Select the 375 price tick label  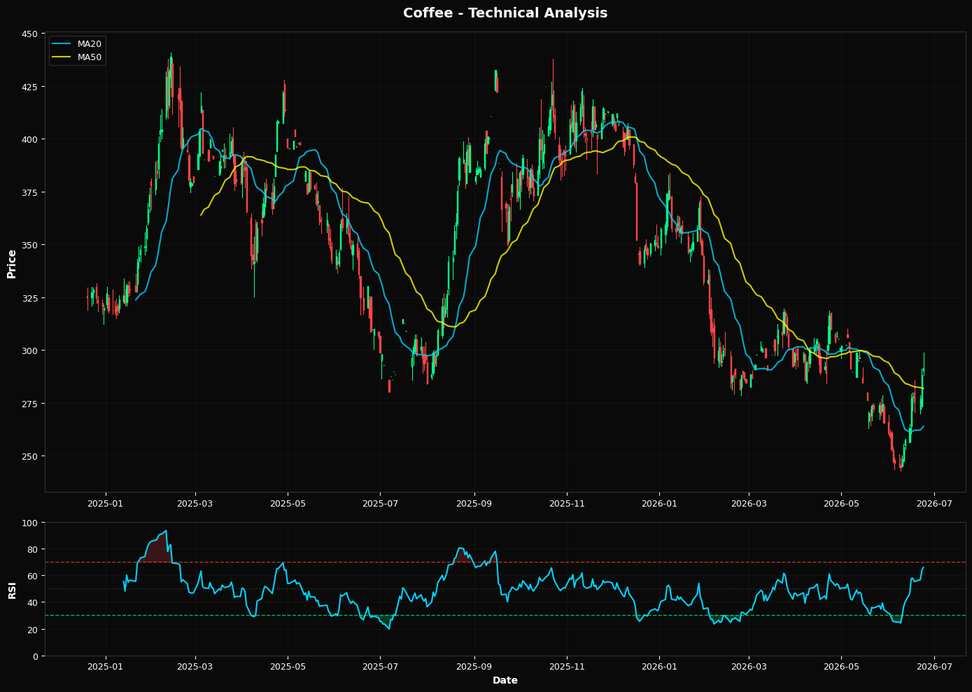point(30,192)
